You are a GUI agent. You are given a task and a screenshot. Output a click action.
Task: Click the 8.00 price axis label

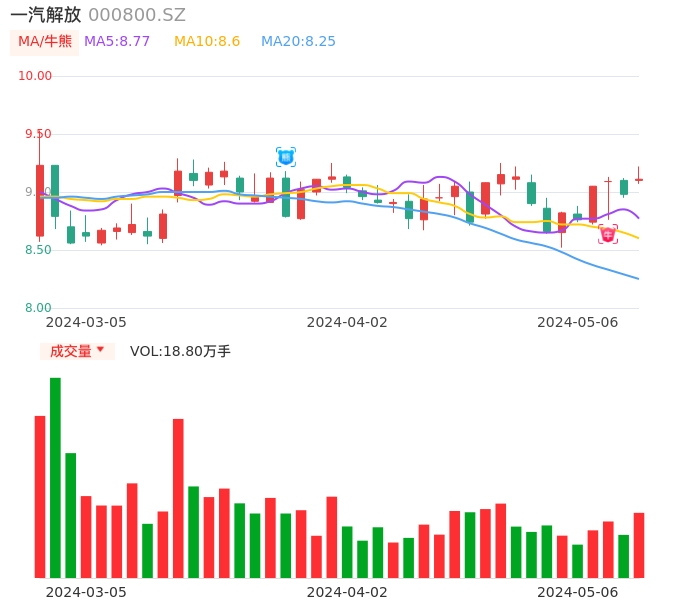coord(38,308)
